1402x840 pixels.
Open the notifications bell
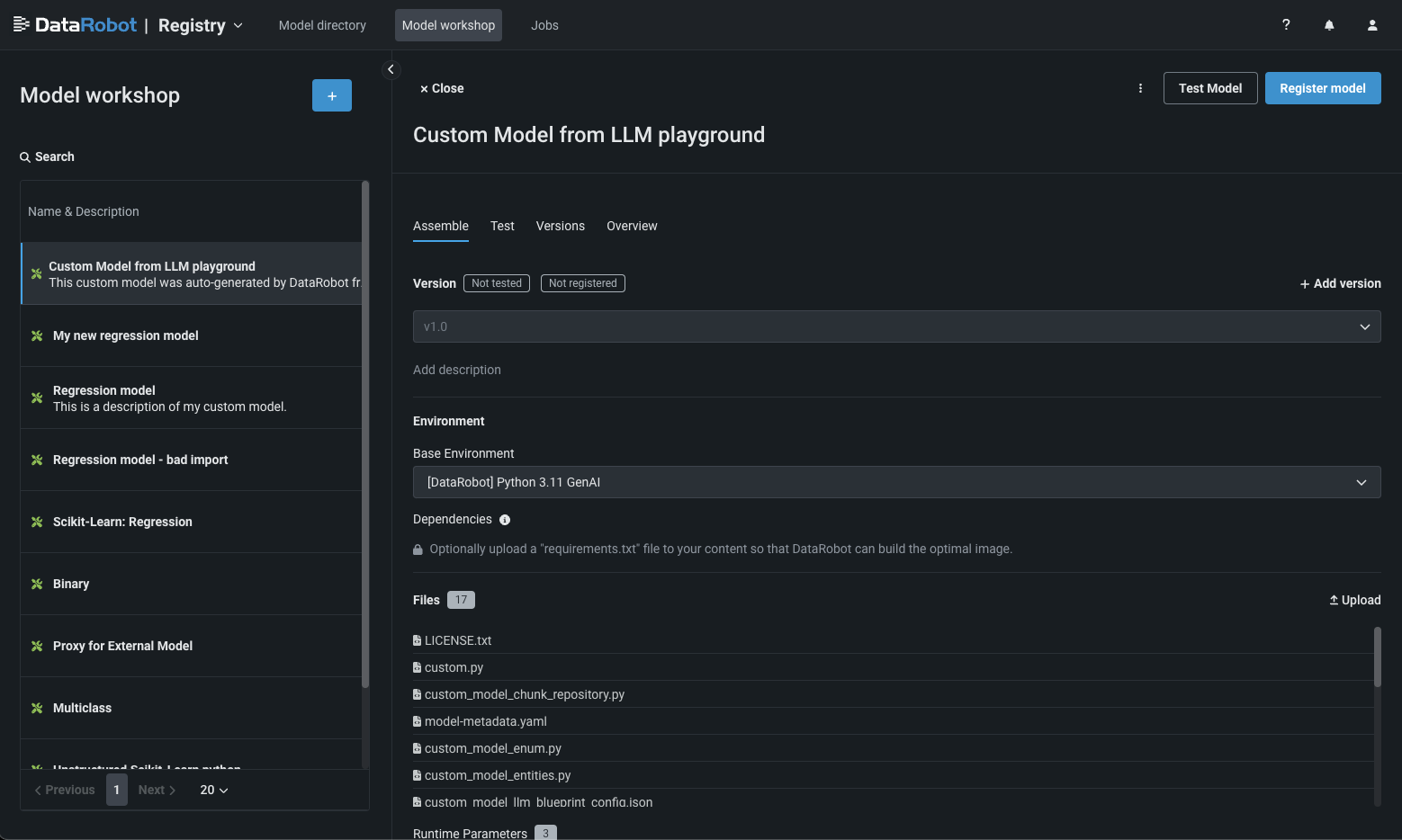pyautogui.click(x=1329, y=25)
